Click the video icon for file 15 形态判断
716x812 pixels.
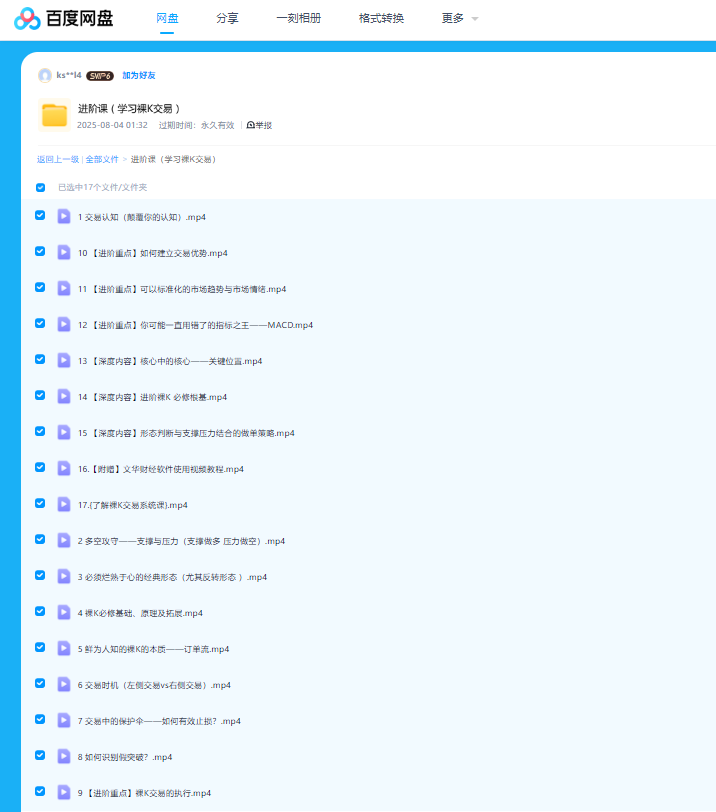(64, 432)
